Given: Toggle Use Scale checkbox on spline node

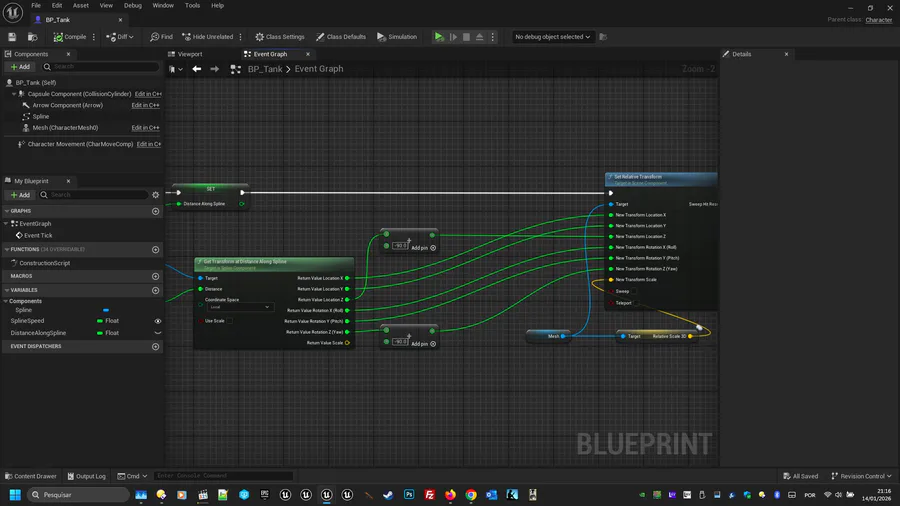Looking at the screenshot, I should 229,321.
